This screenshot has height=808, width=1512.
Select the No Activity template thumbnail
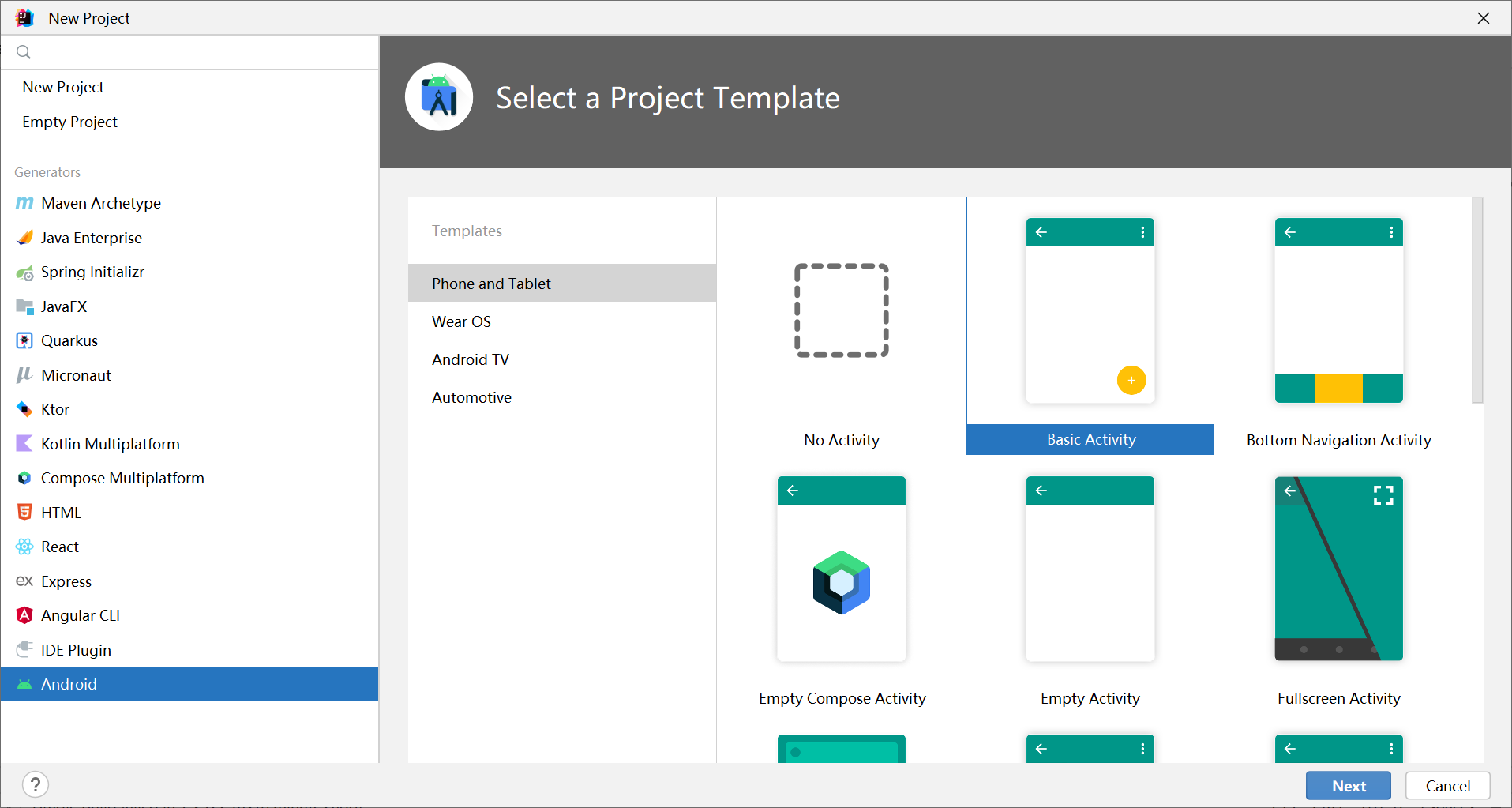point(842,310)
